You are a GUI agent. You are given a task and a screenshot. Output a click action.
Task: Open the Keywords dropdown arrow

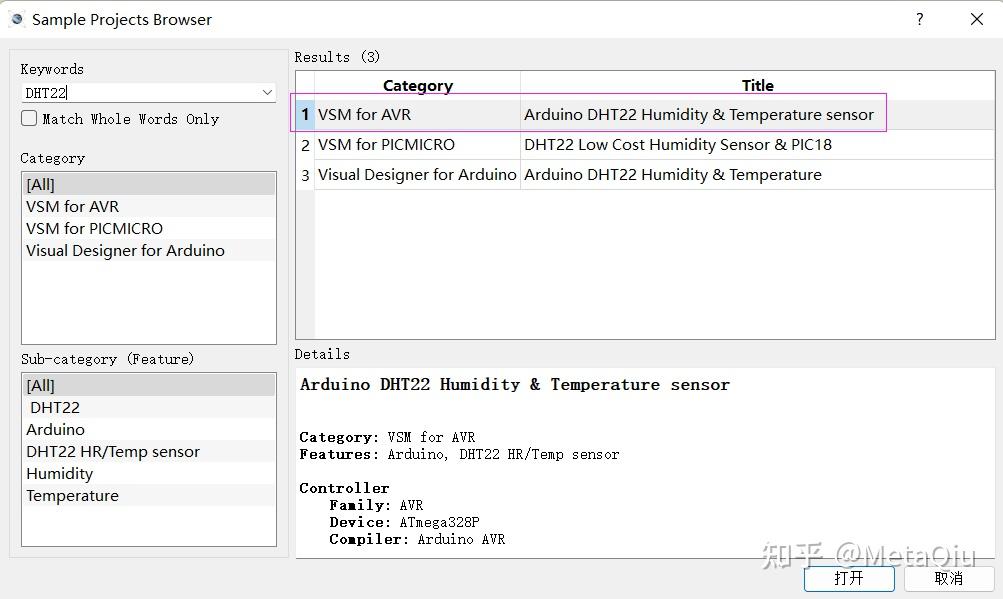tap(267, 93)
